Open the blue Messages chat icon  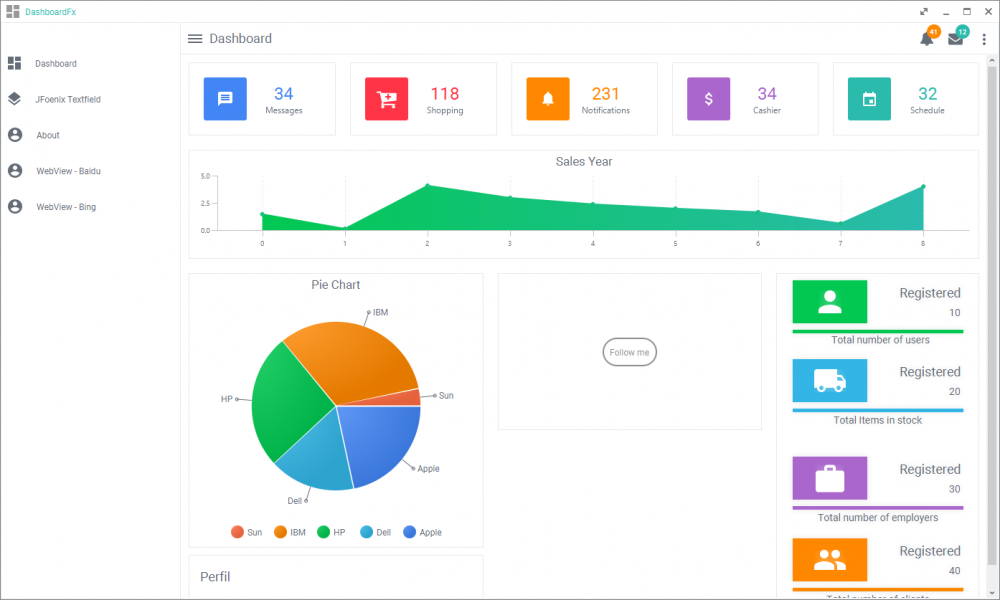click(225, 99)
